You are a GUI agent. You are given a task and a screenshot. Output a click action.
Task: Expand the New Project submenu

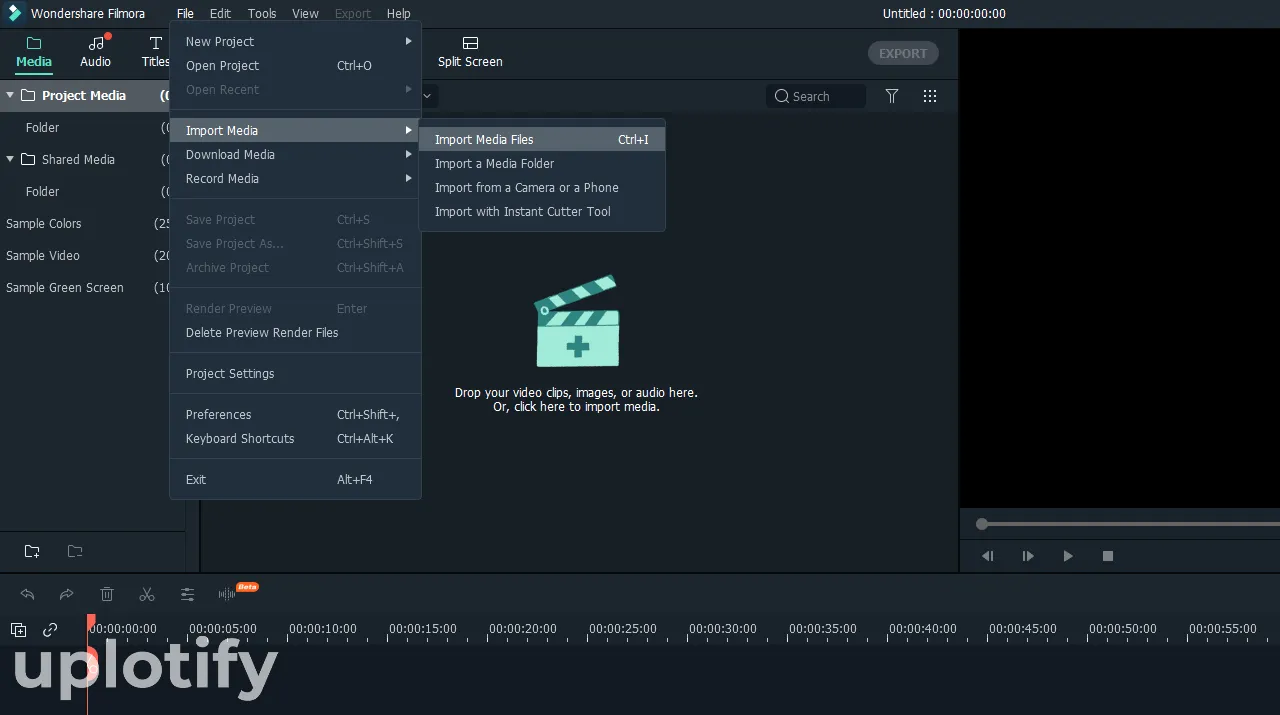(295, 42)
